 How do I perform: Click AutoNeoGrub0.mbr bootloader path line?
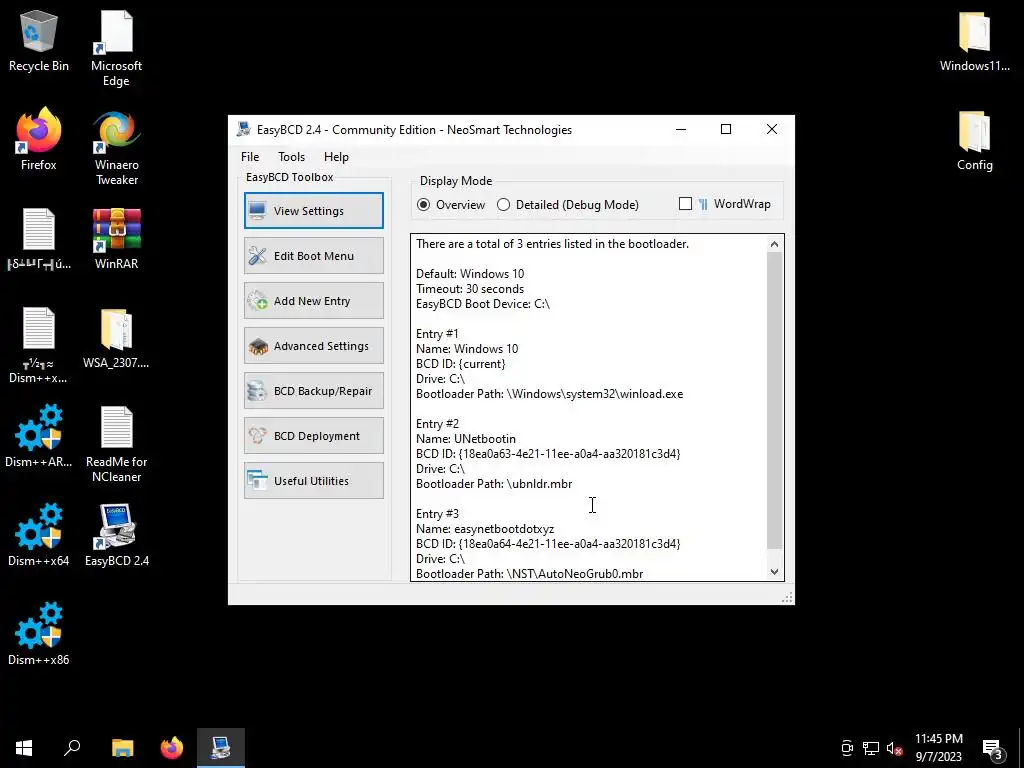529,574
